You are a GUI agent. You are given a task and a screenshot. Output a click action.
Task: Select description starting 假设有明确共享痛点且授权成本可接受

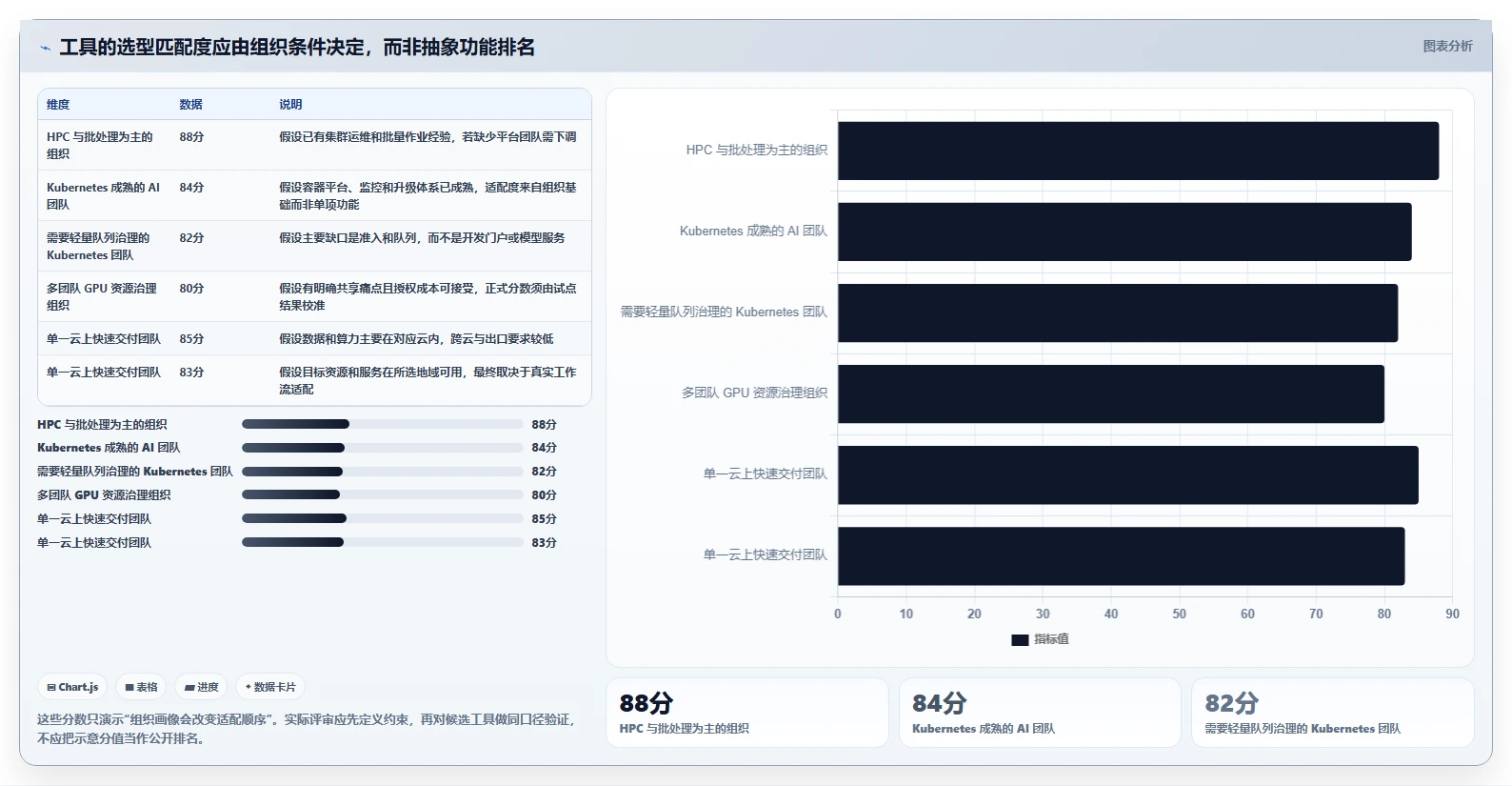[x=428, y=296]
